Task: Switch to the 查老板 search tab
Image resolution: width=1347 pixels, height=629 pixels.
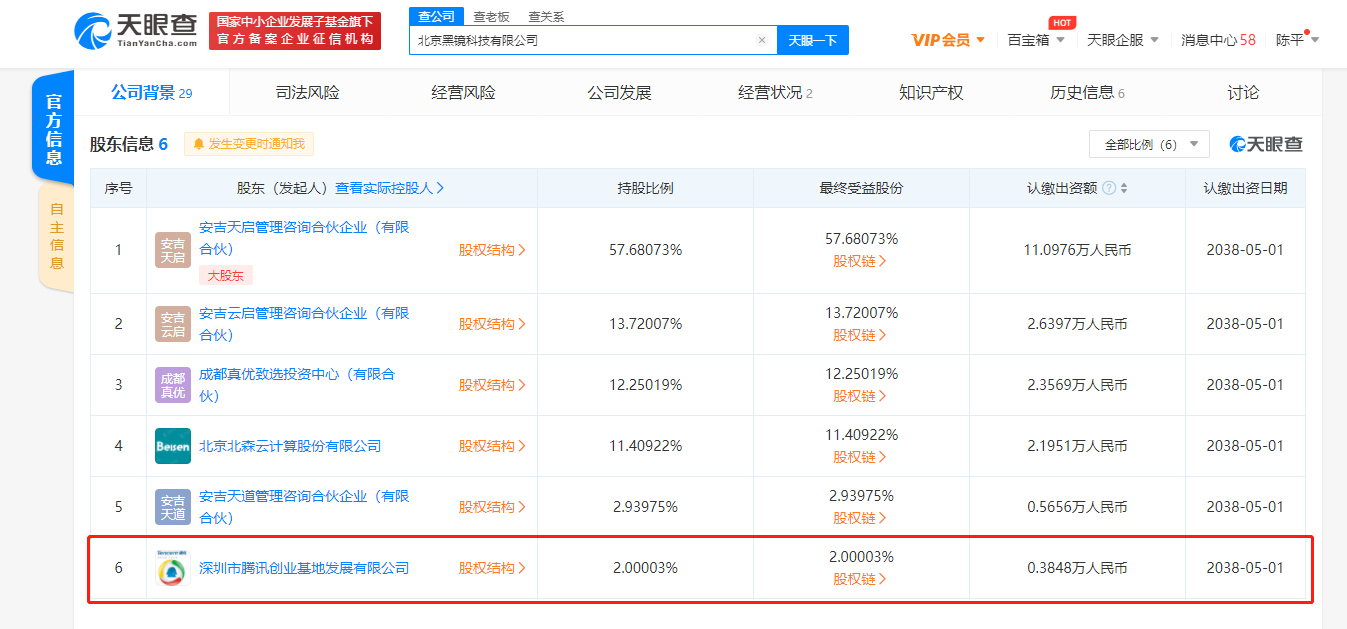Action: click(x=491, y=17)
